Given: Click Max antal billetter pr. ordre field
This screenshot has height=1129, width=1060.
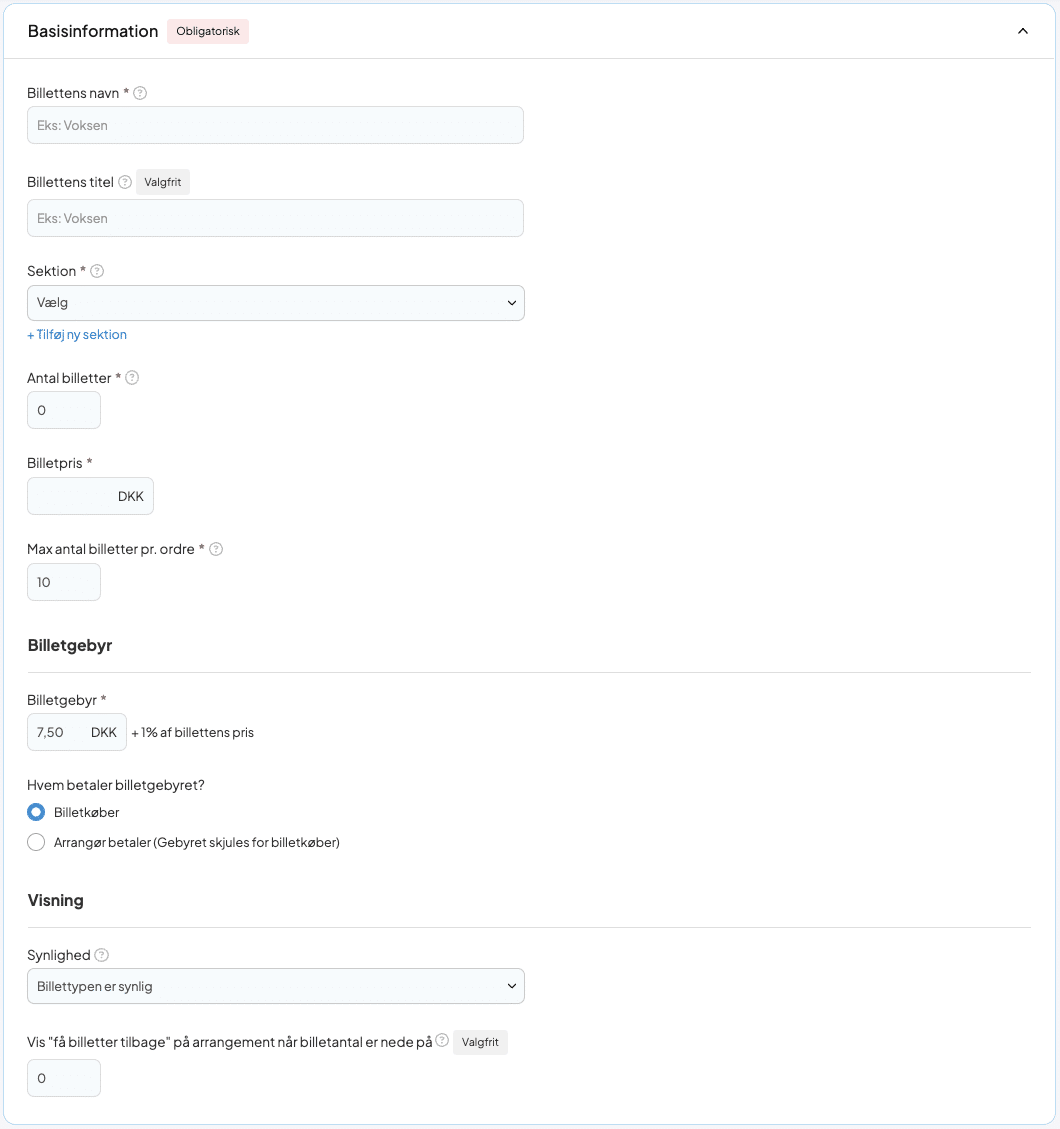Looking at the screenshot, I should point(64,582).
